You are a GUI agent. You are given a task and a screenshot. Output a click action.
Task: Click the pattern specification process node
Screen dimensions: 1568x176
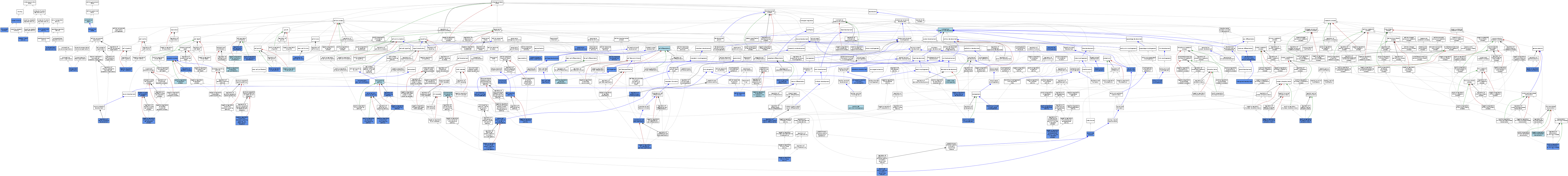pos(752,39)
